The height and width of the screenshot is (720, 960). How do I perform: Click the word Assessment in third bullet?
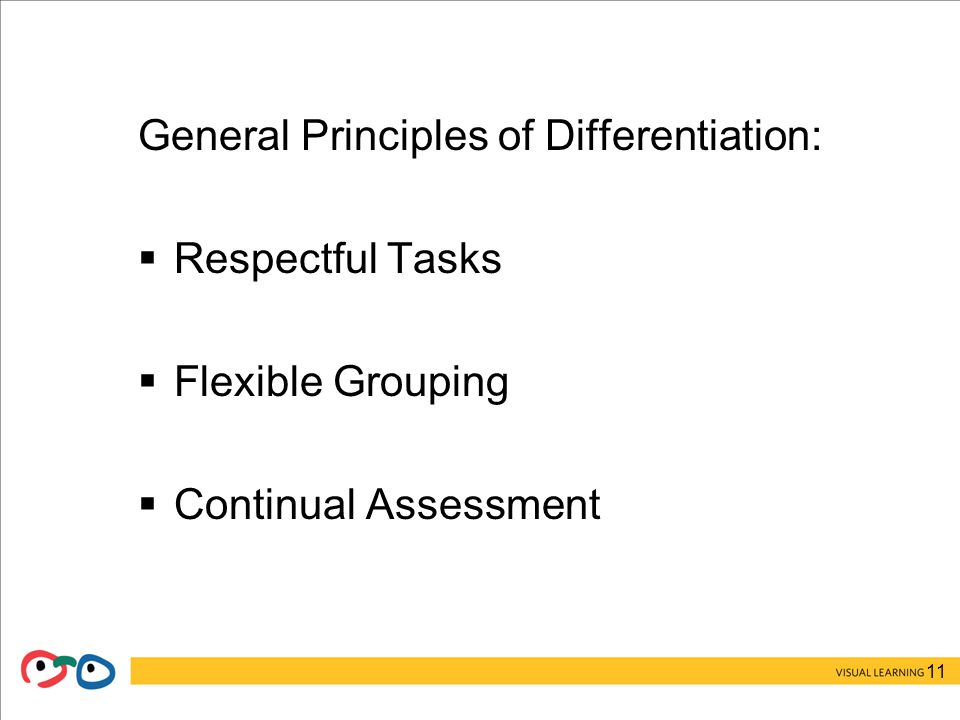coord(483,504)
